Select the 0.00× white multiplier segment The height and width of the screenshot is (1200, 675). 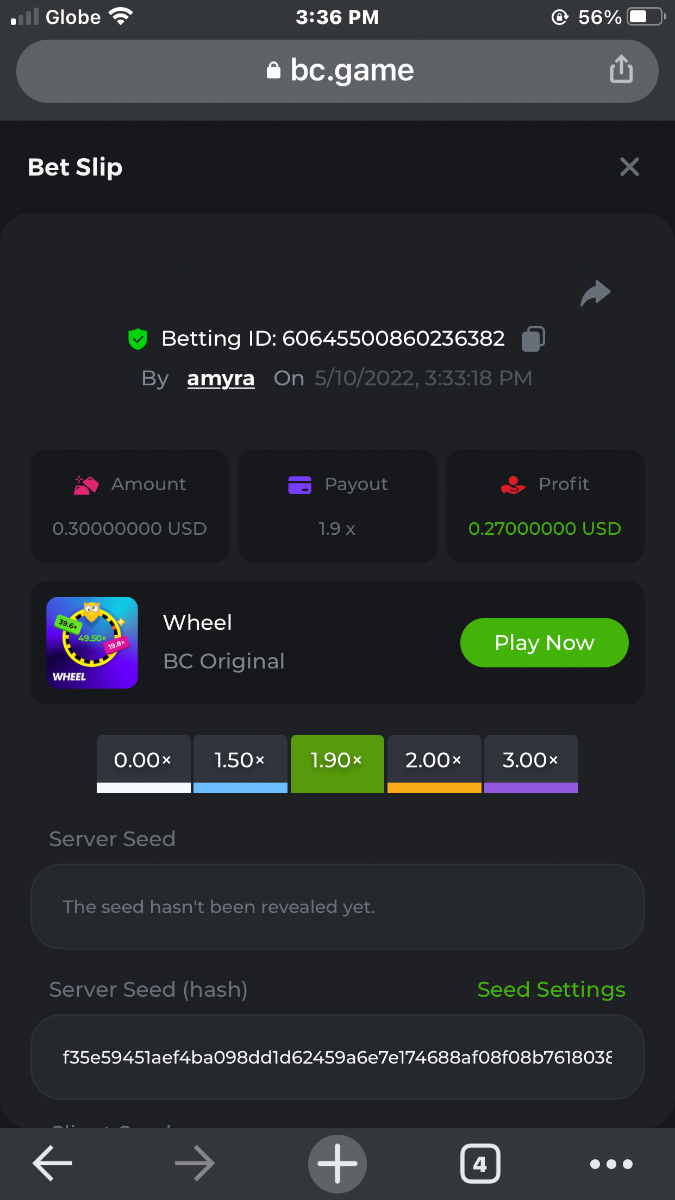143,763
